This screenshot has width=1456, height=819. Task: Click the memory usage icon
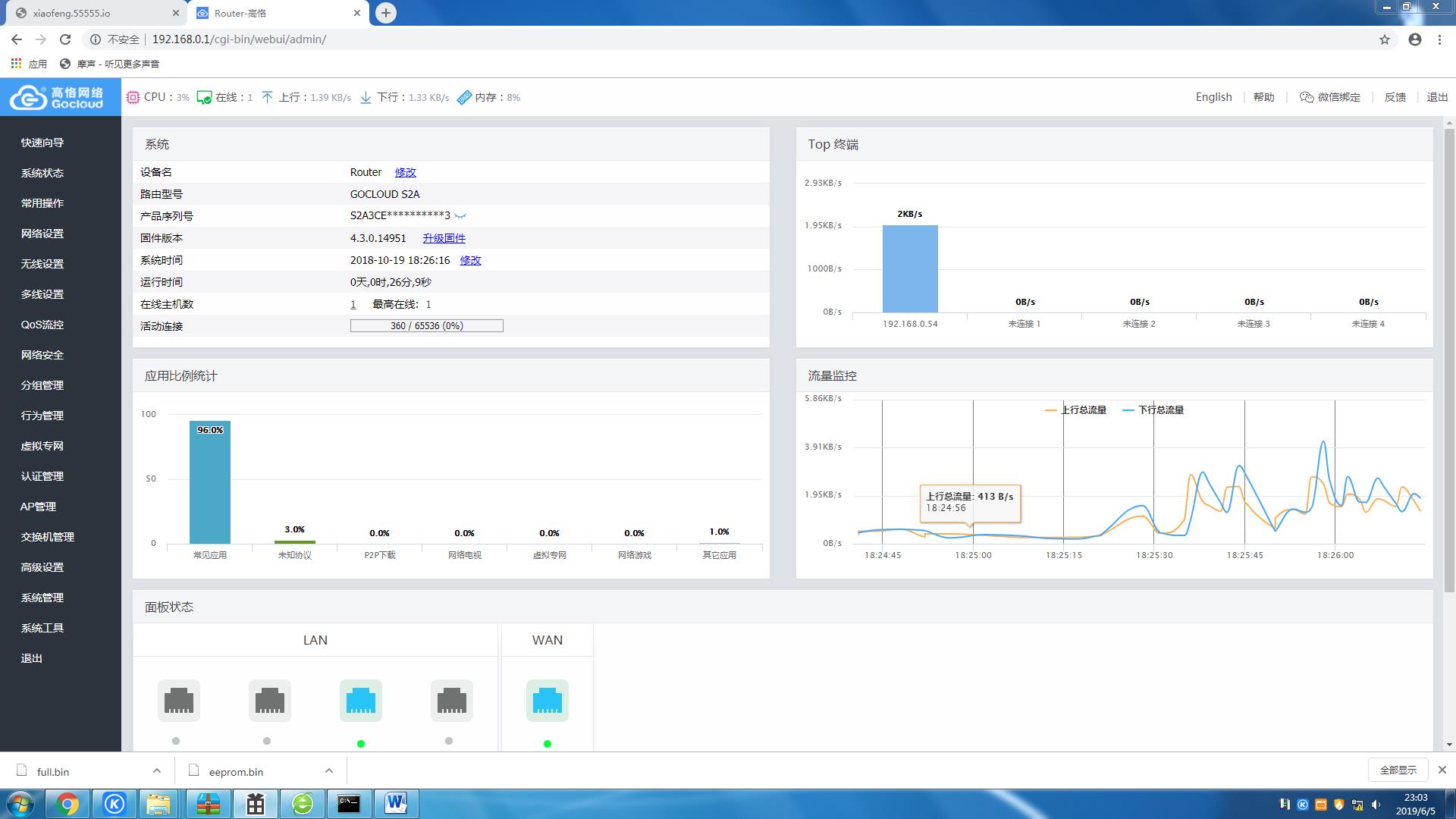(x=464, y=97)
